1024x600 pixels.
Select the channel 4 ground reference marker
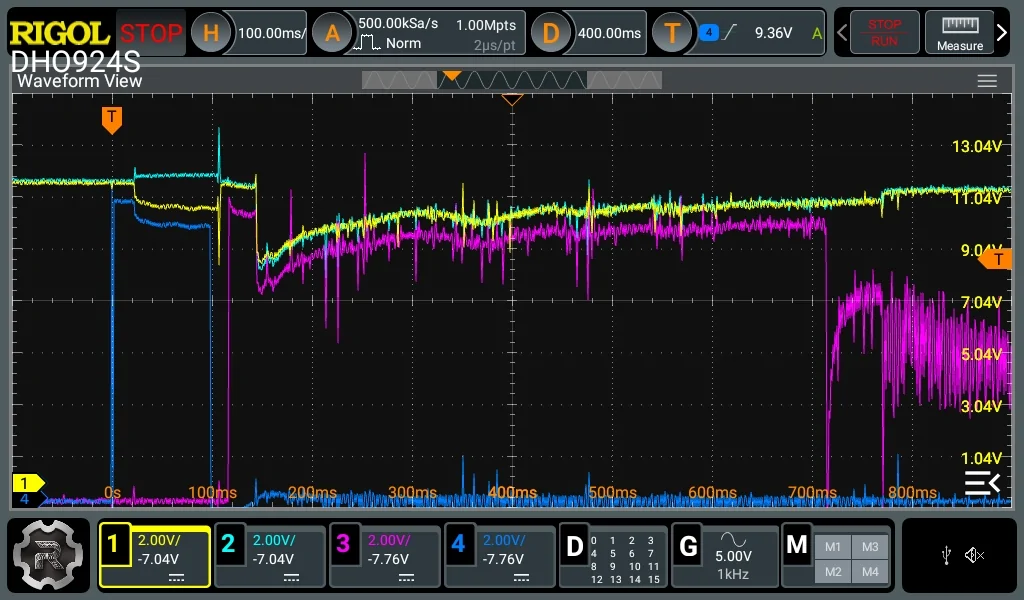coord(27,499)
